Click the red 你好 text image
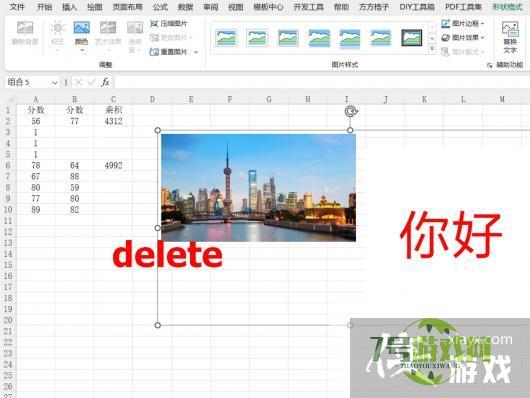Viewport: 530px width, 398px height. 451,234
